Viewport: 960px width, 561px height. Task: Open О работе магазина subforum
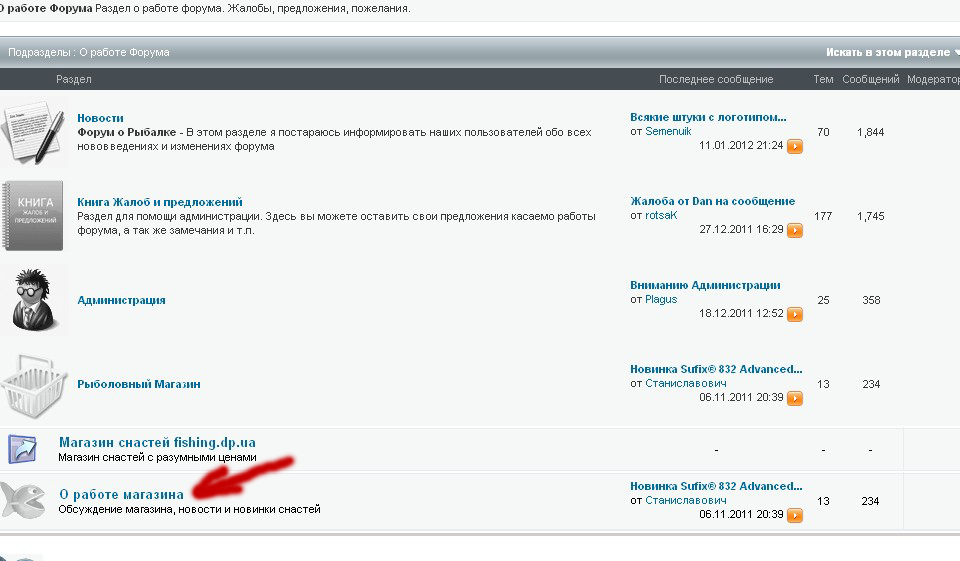121,494
